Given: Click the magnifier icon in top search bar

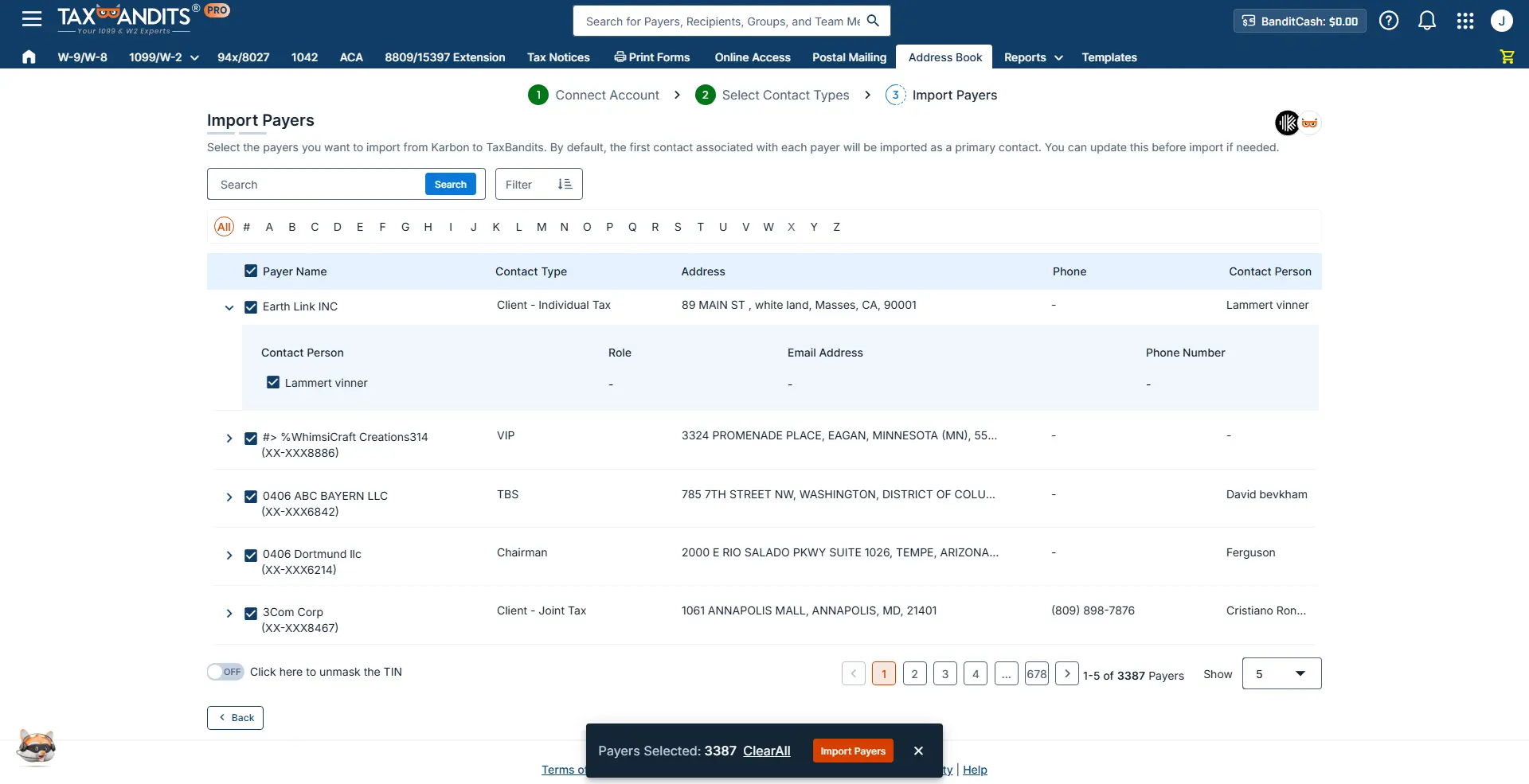Looking at the screenshot, I should click(873, 21).
